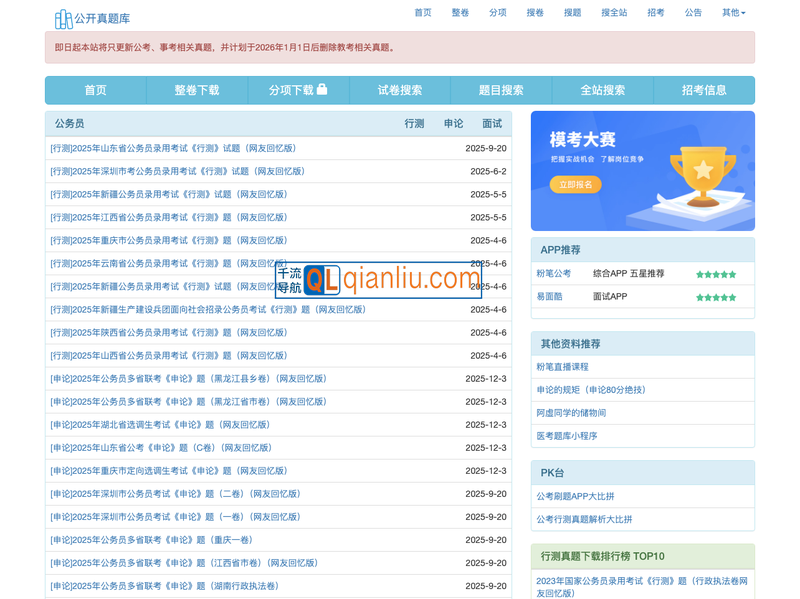The image size is (800, 599).
Task: Click the green star rating for 粉笔公考
Action: (x=716, y=274)
